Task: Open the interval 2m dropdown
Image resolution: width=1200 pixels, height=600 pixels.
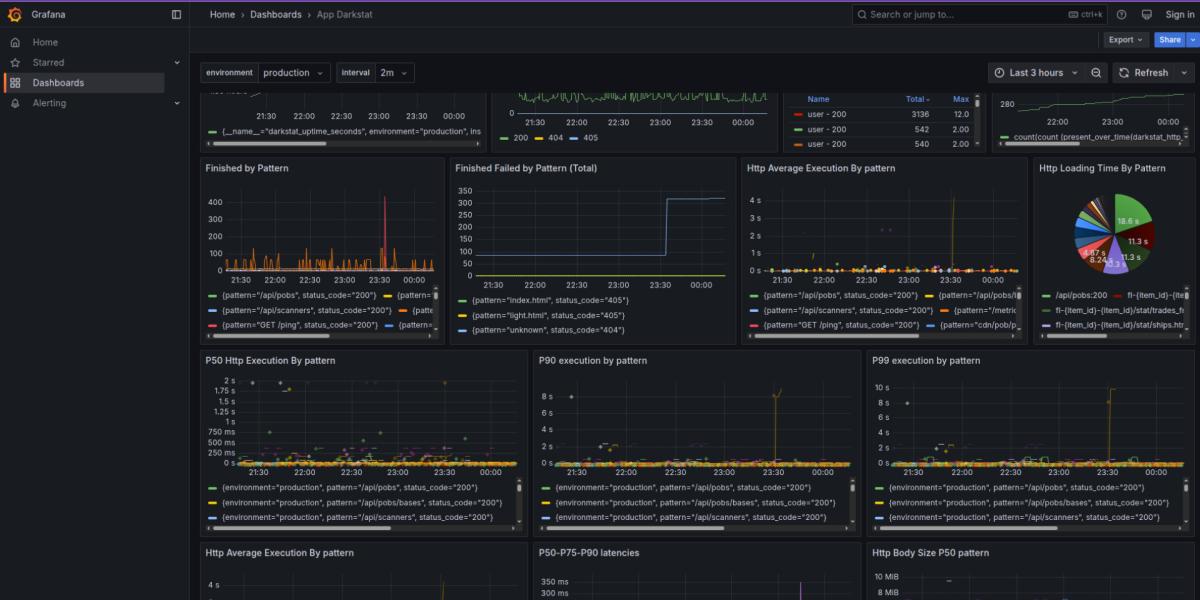Action: click(394, 72)
